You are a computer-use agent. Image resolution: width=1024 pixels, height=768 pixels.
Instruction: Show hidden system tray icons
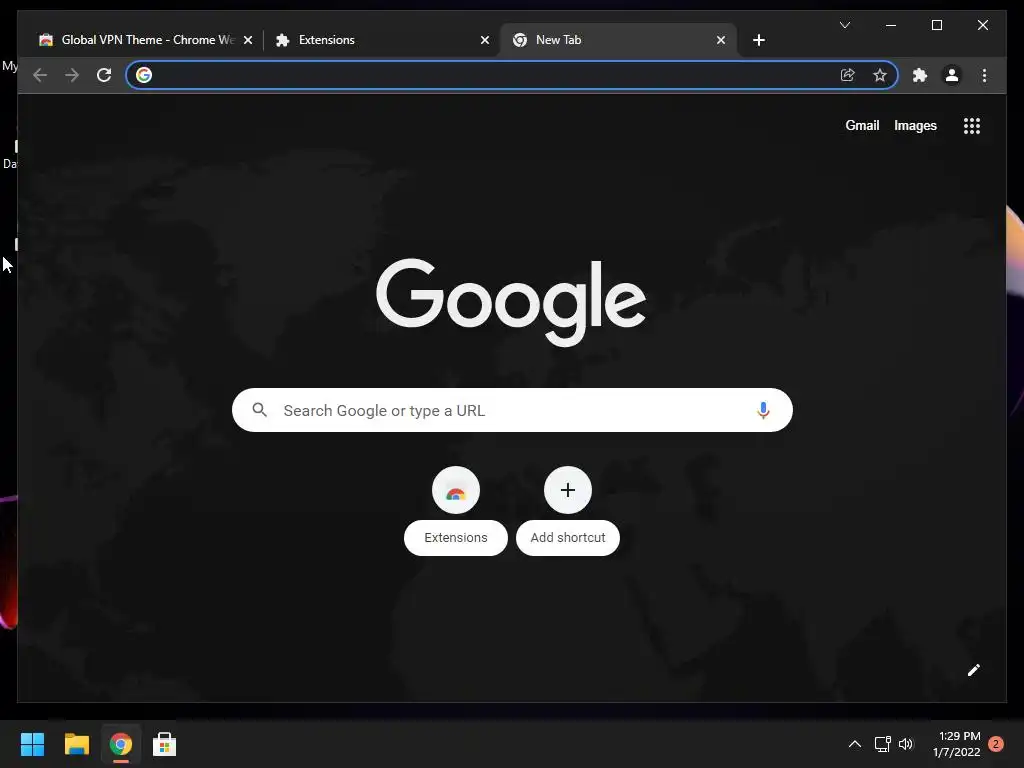pos(854,744)
